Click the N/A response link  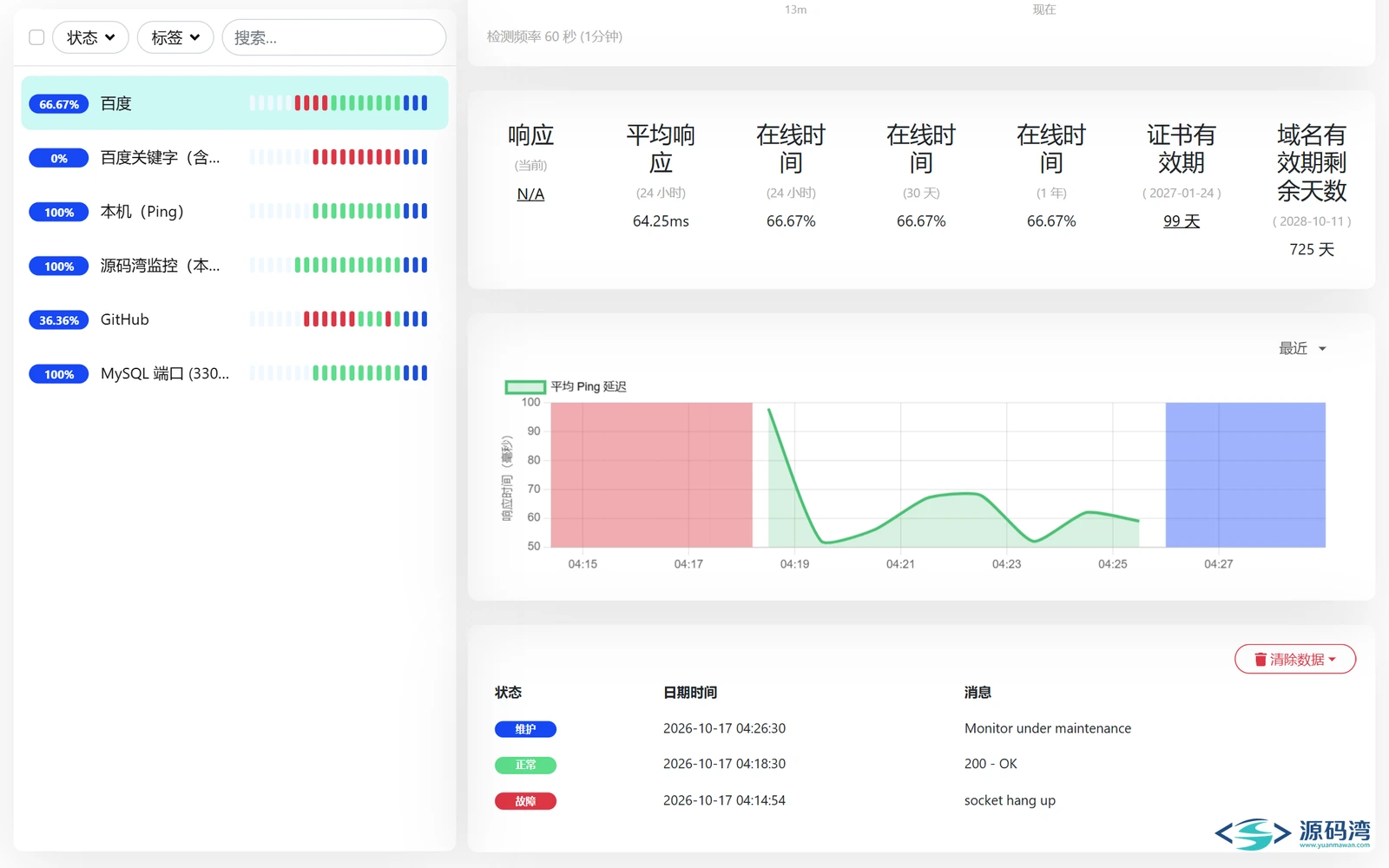[x=530, y=194]
